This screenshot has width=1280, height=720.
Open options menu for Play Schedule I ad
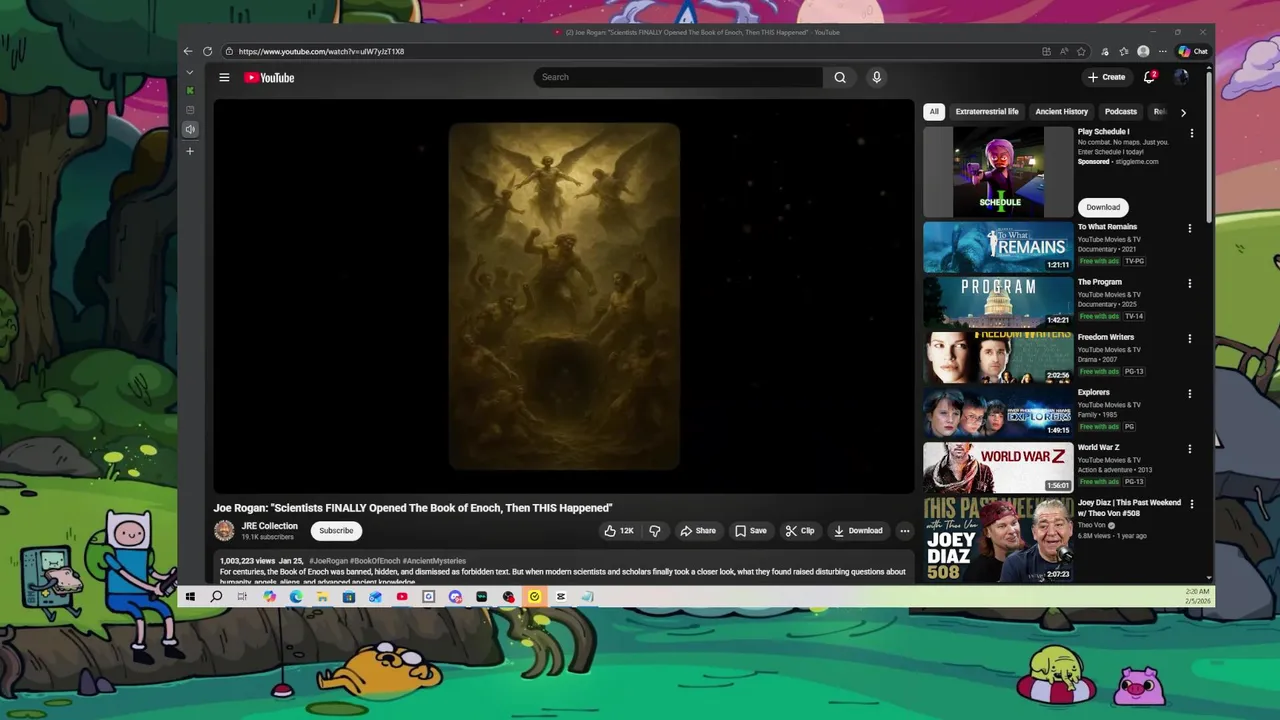1191,133
